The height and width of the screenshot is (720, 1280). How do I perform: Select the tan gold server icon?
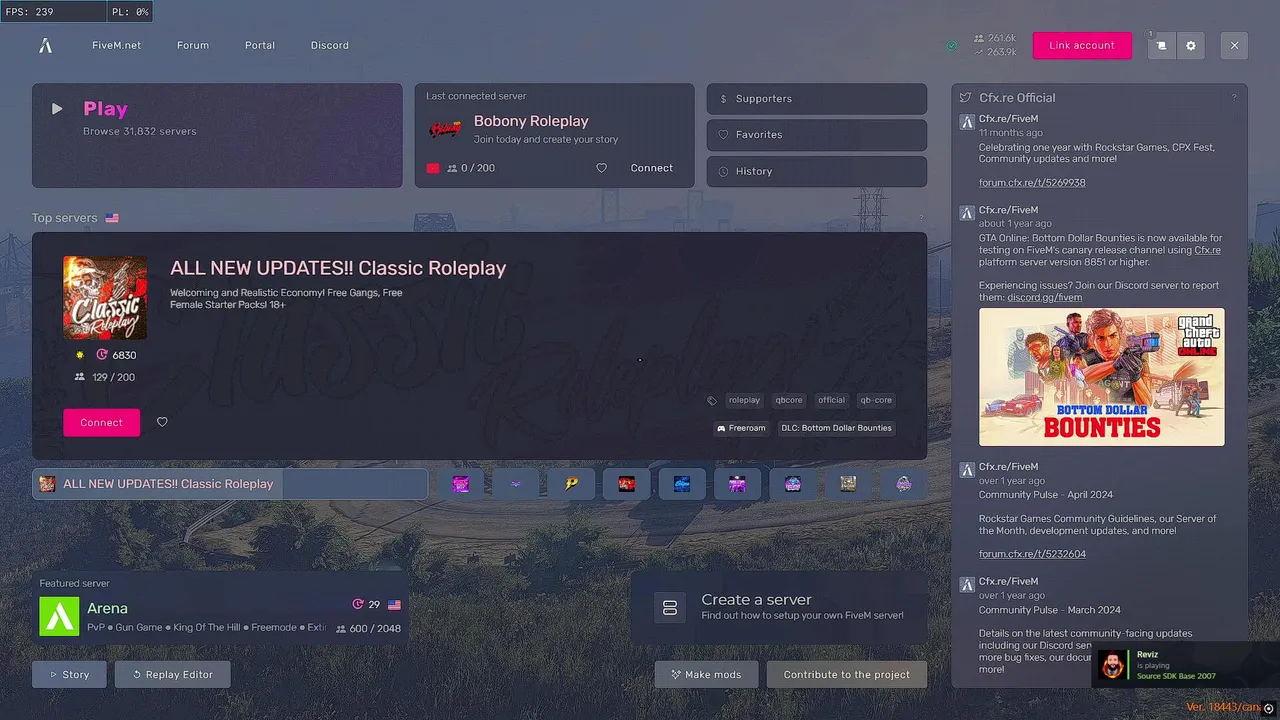(x=848, y=484)
